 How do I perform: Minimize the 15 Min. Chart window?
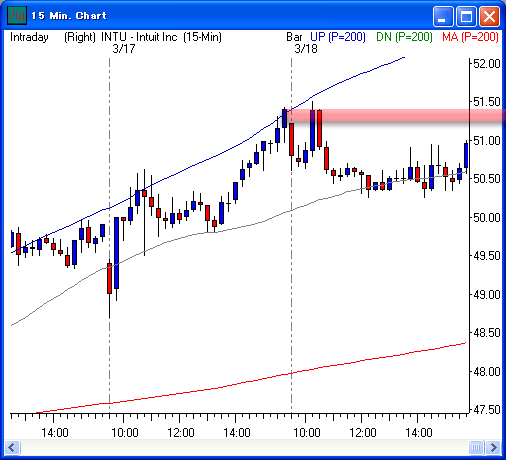click(x=442, y=16)
